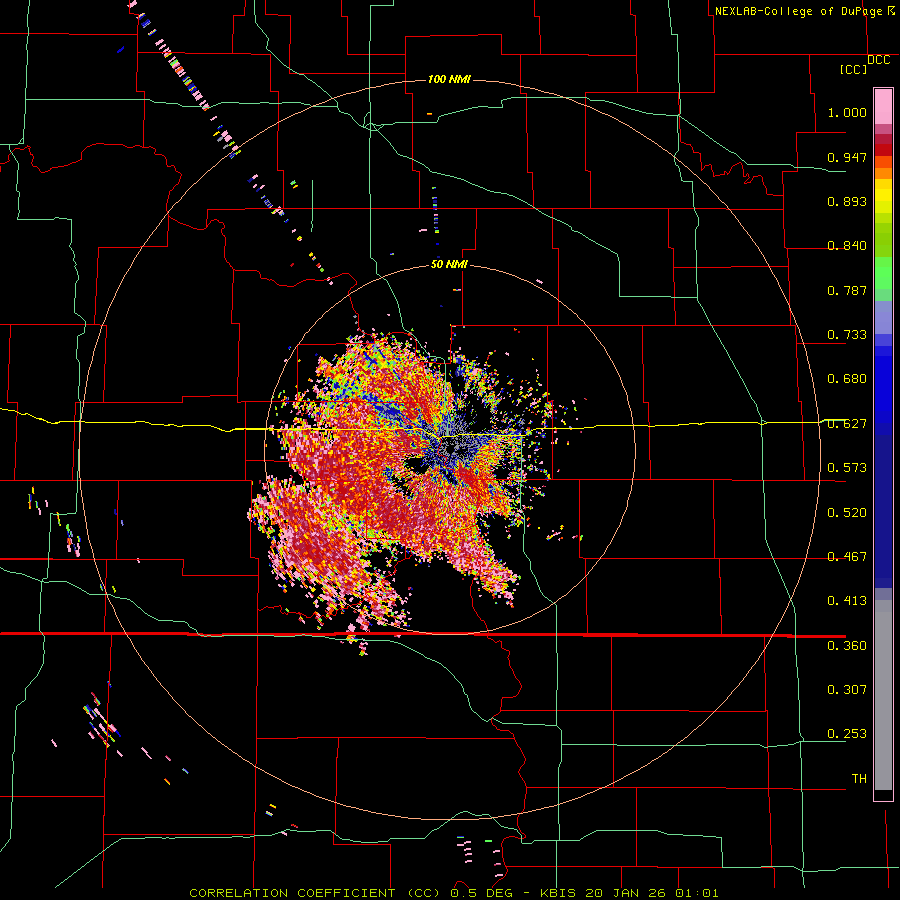Select the 0.573 scale value
The image size is (900, 900).
click(x=847, y=468)
